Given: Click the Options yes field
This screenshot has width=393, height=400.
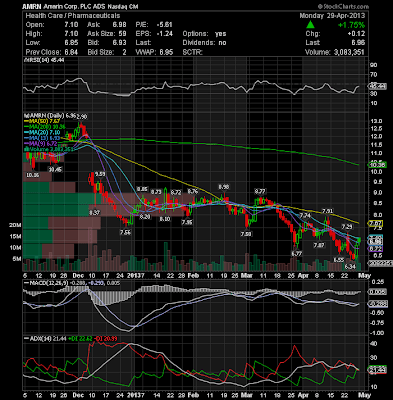Looking at the screenshot, I should tap(204, 34).
